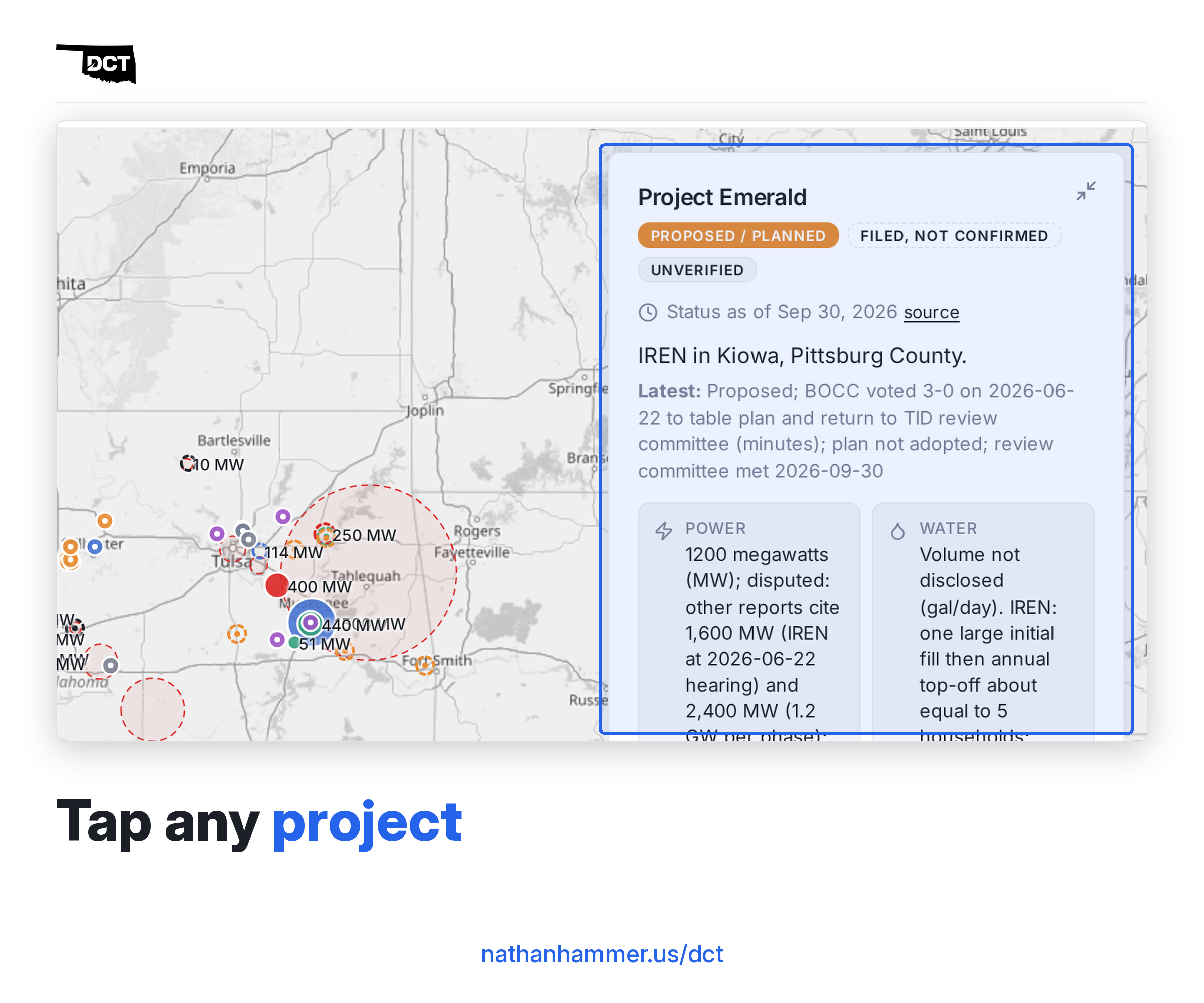Click the UNVERIFIED badge
Image resolution: width=1204 pixels, height=1003 pixels.
(697, 270)
